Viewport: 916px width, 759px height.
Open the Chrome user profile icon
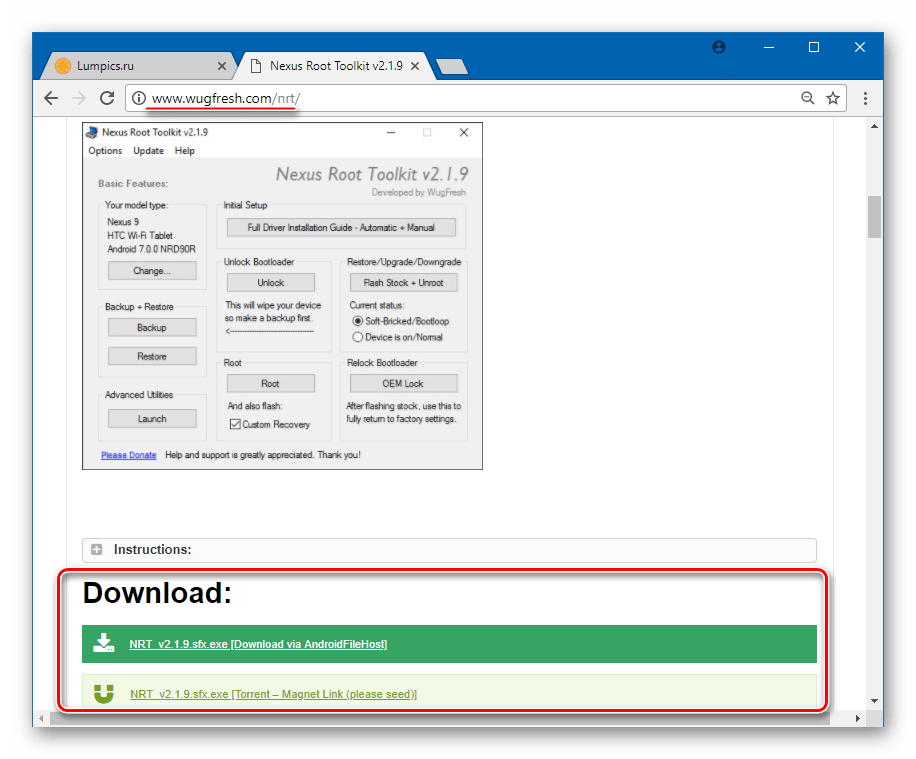coord(719,47)
